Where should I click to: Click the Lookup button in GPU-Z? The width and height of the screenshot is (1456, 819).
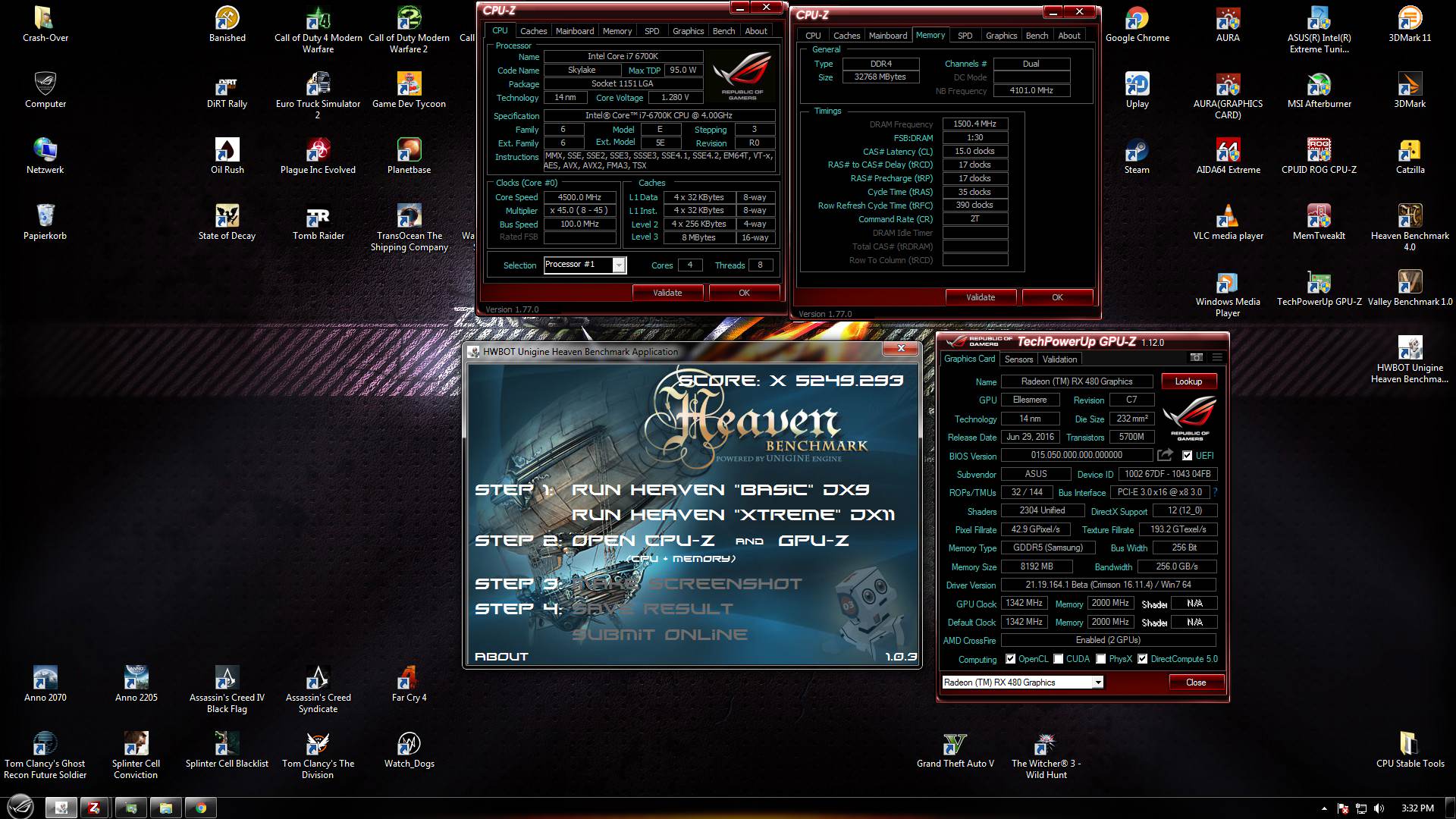click(1188, 381)
